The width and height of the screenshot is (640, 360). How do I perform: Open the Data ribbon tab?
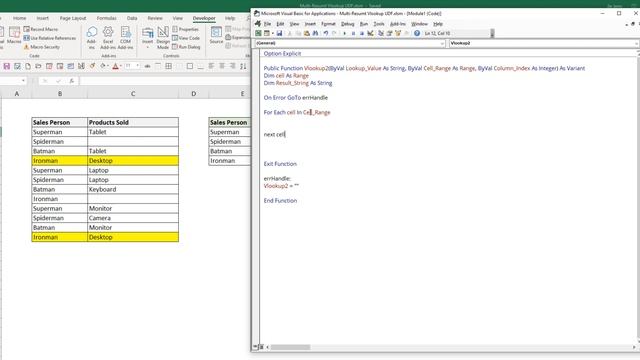pyautogui.click(x=132, y=18)
